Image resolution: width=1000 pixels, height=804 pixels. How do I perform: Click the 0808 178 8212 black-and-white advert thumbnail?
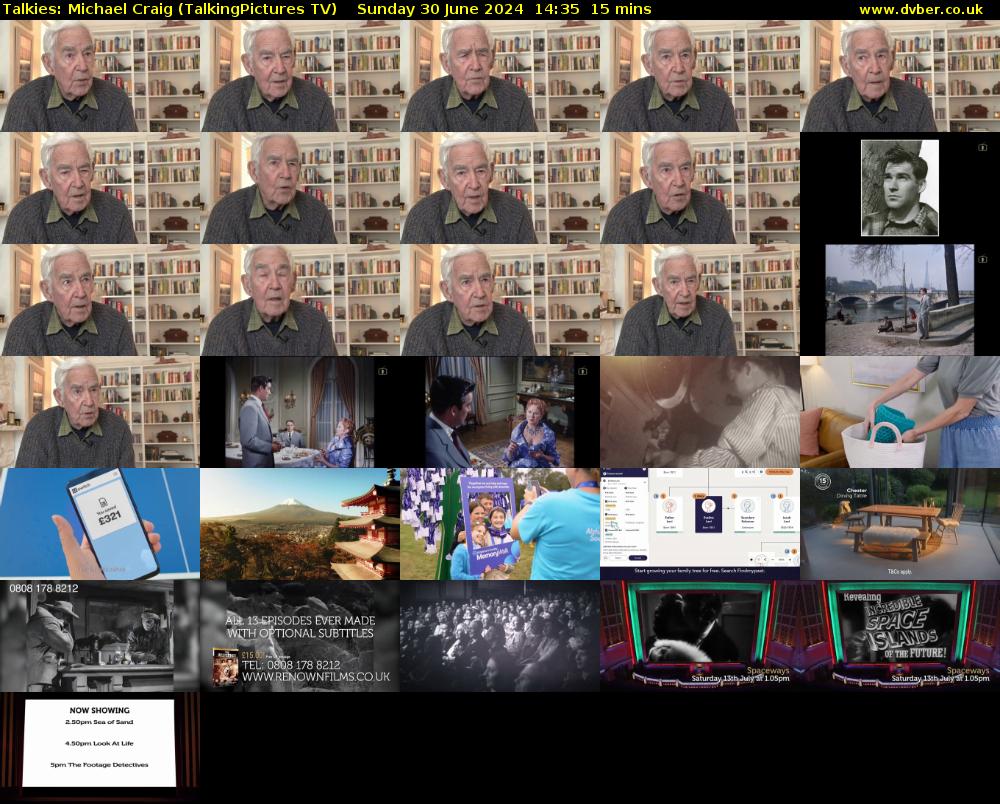tap(100, 636)
